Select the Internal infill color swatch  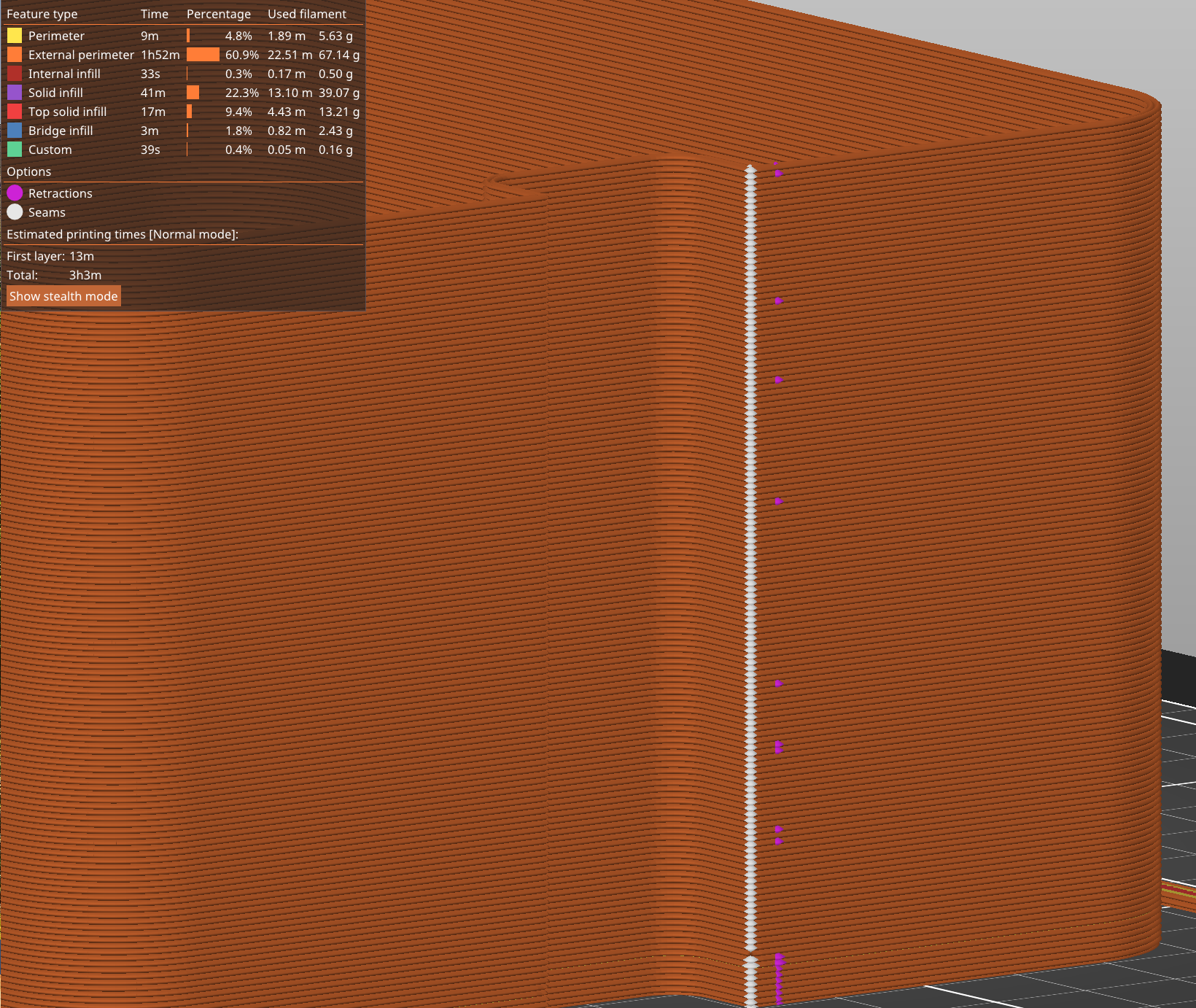tap(15, 73)
